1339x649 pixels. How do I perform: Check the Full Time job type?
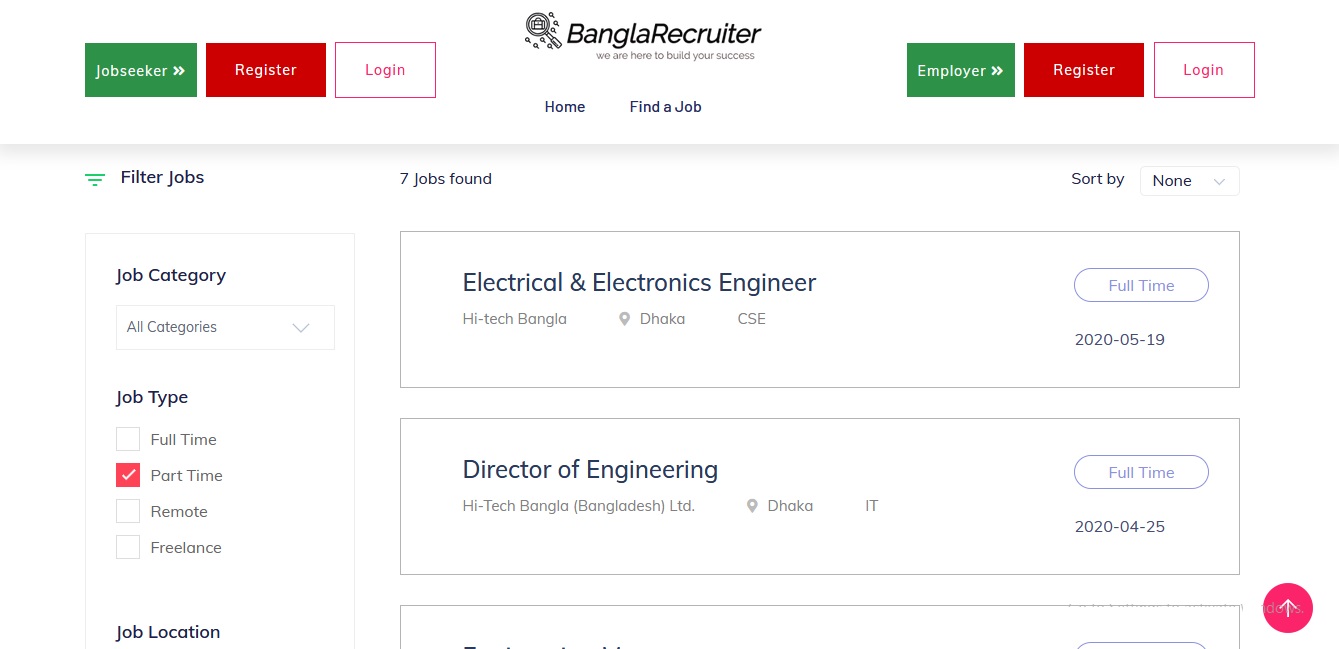(128, 440)
